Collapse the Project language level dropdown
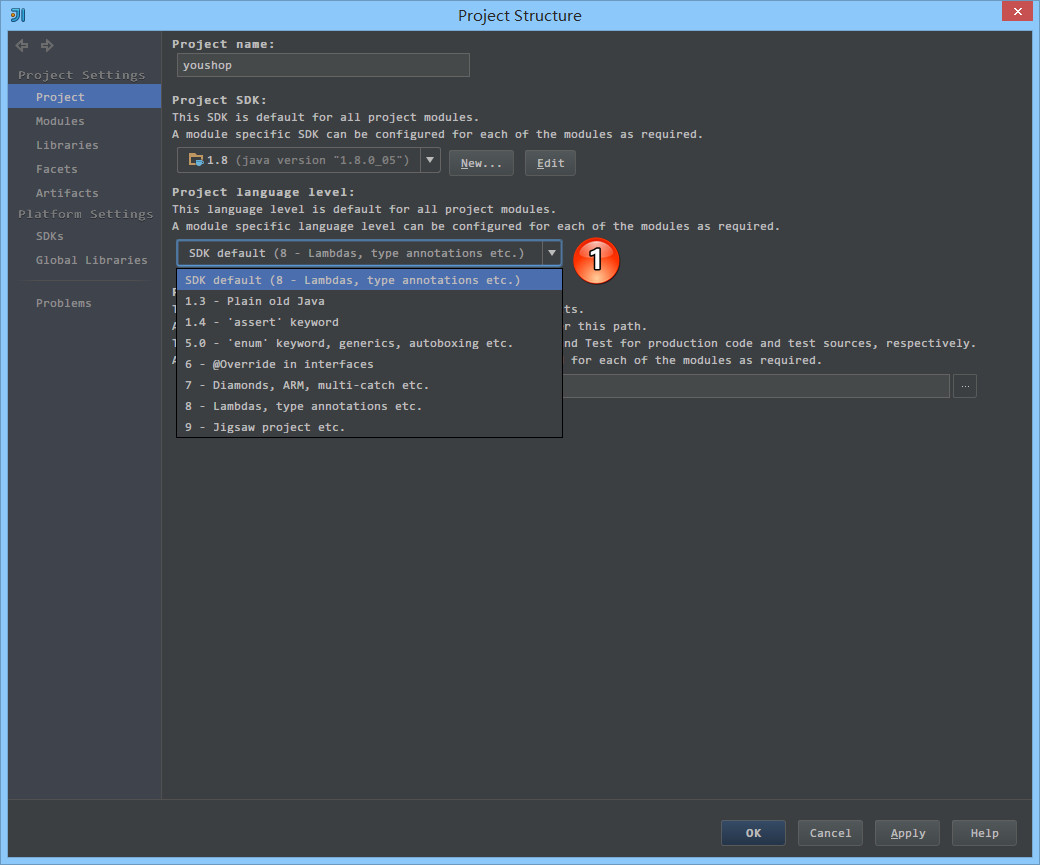This screenshot has height=865, width=1040. click(551, 253)
